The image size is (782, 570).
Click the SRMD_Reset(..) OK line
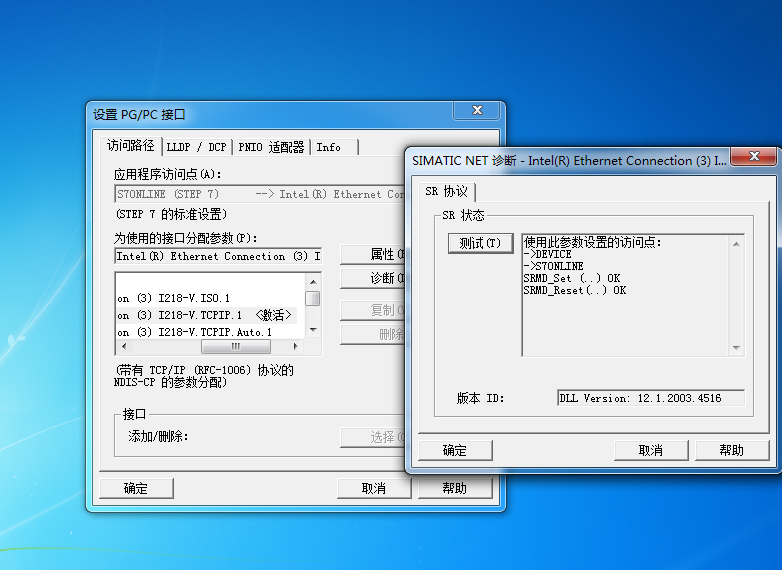pyautogui.click(x=575, y=290)
